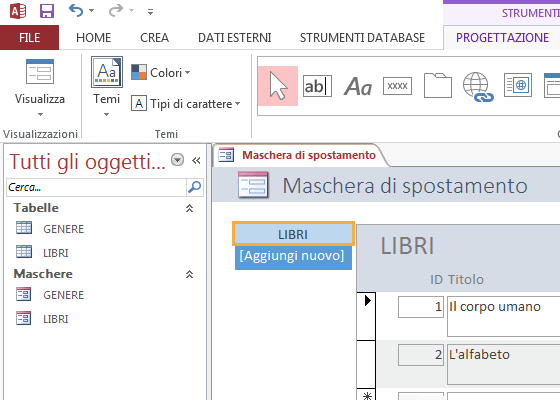Select the Text Box control tool
The height and width of the screenshot is (400, 560).
point(317,86)
